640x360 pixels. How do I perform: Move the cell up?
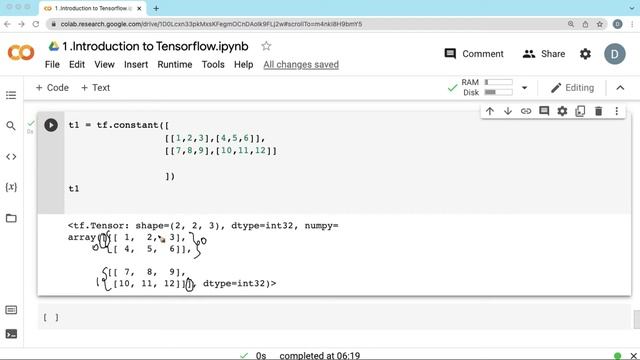490,111
